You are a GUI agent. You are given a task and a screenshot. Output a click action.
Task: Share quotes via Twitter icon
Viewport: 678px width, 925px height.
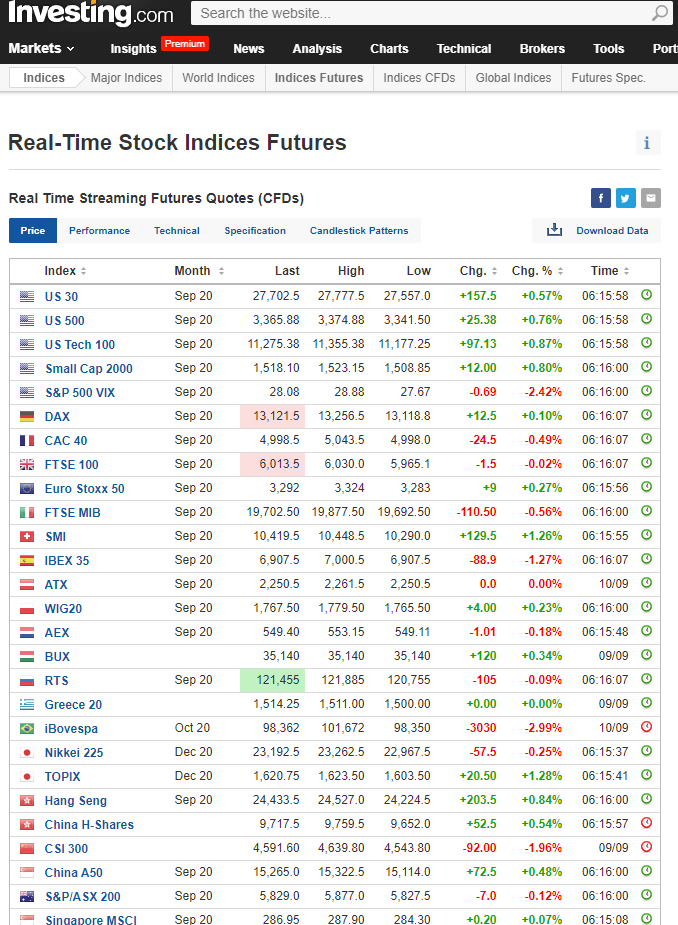pos(626,198)
